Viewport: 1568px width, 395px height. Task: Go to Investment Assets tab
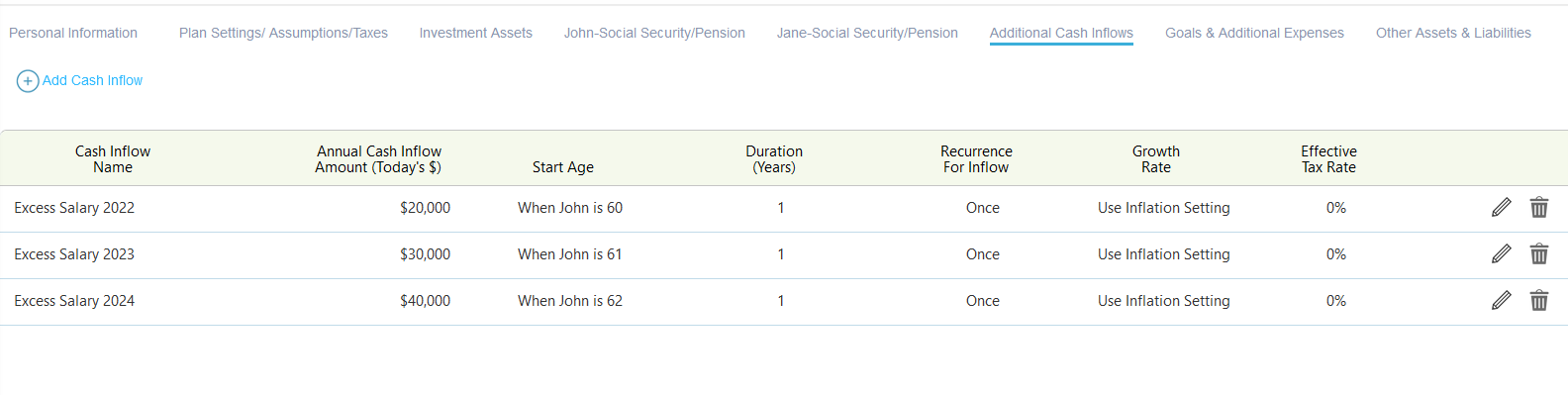tap(476, 33)
